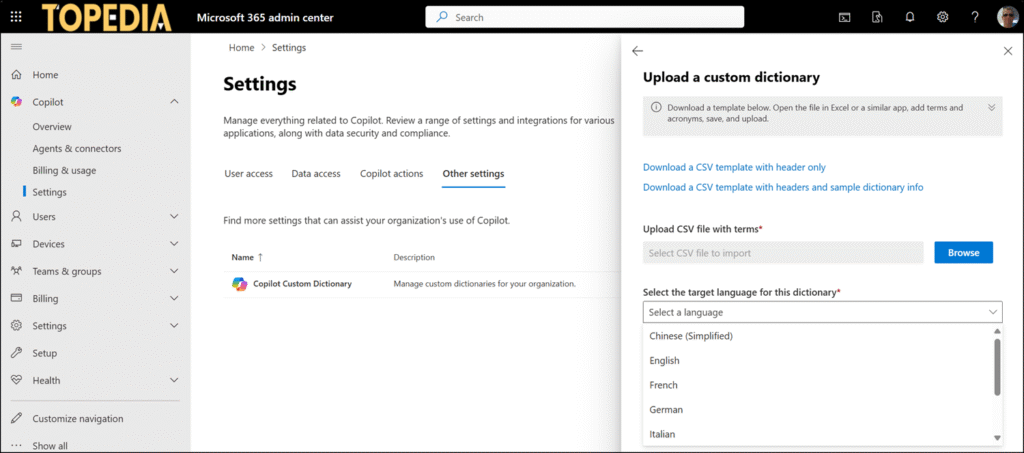Open the header settings gear icon
The width and height of the screenshot is (1024, 453).
coord(942,18)
